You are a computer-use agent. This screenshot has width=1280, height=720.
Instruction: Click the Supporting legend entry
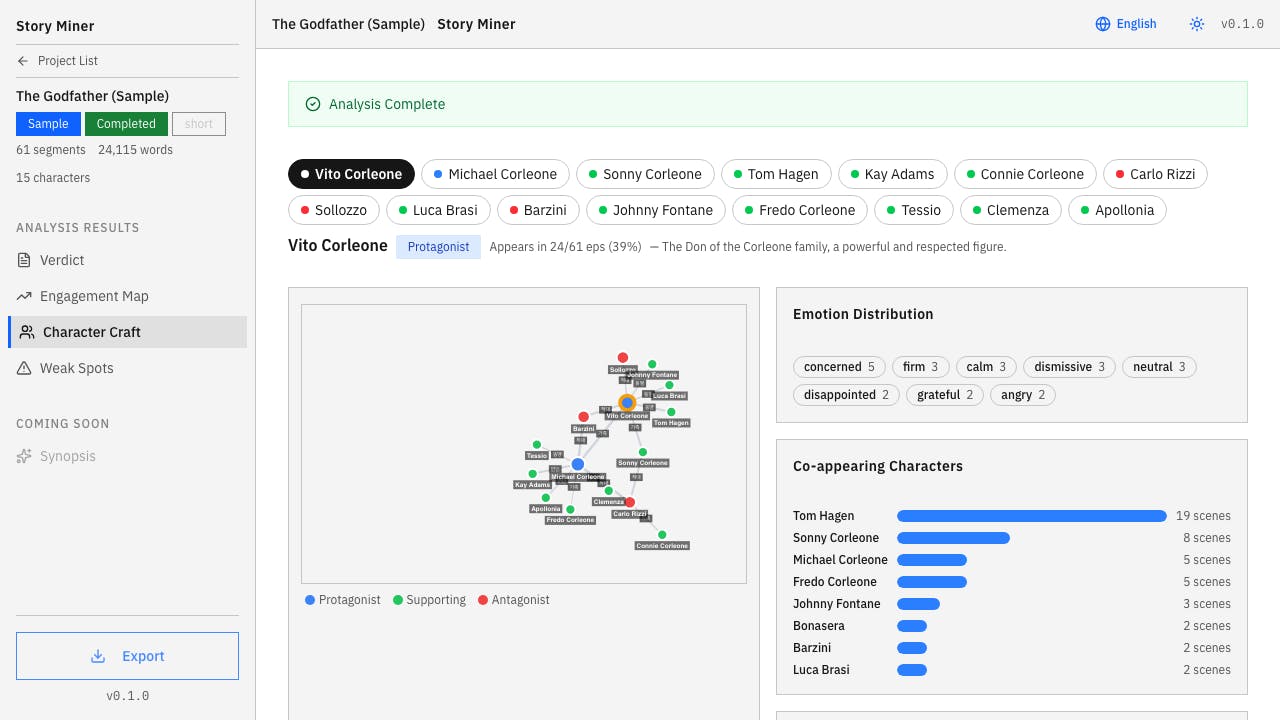pyautogui.click(x=429, y=600)
